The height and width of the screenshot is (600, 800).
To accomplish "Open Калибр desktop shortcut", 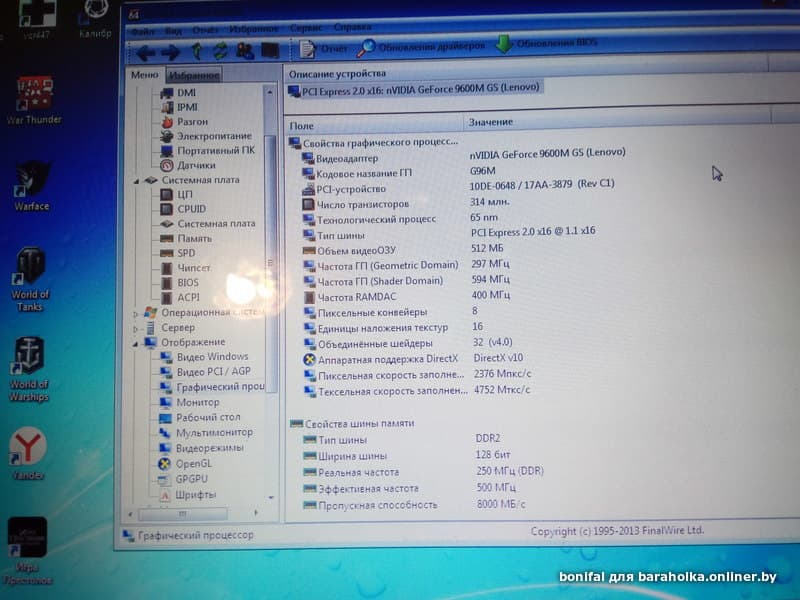I will click(94, 20).
